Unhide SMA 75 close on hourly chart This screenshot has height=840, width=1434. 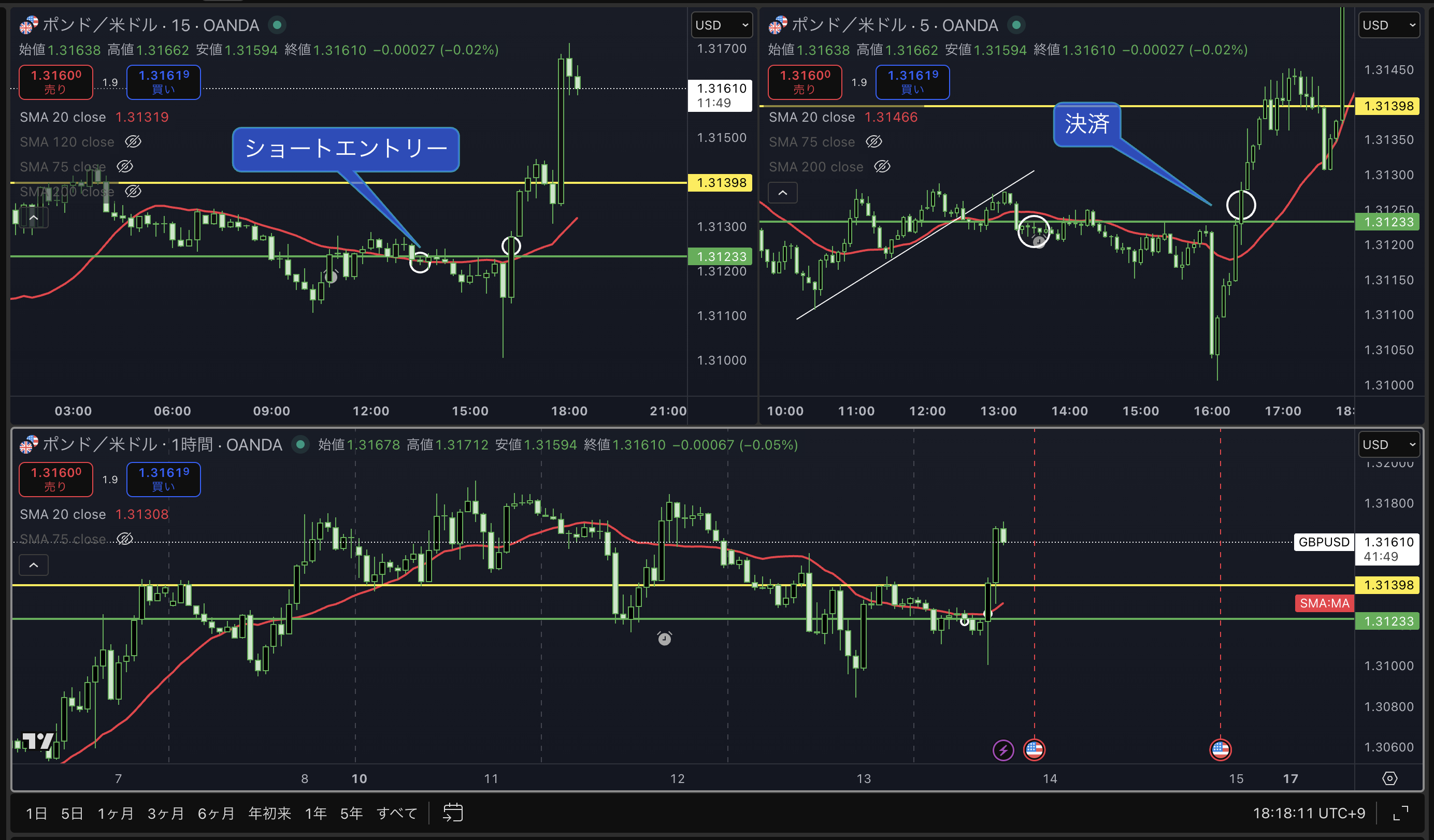click(125, 539)
